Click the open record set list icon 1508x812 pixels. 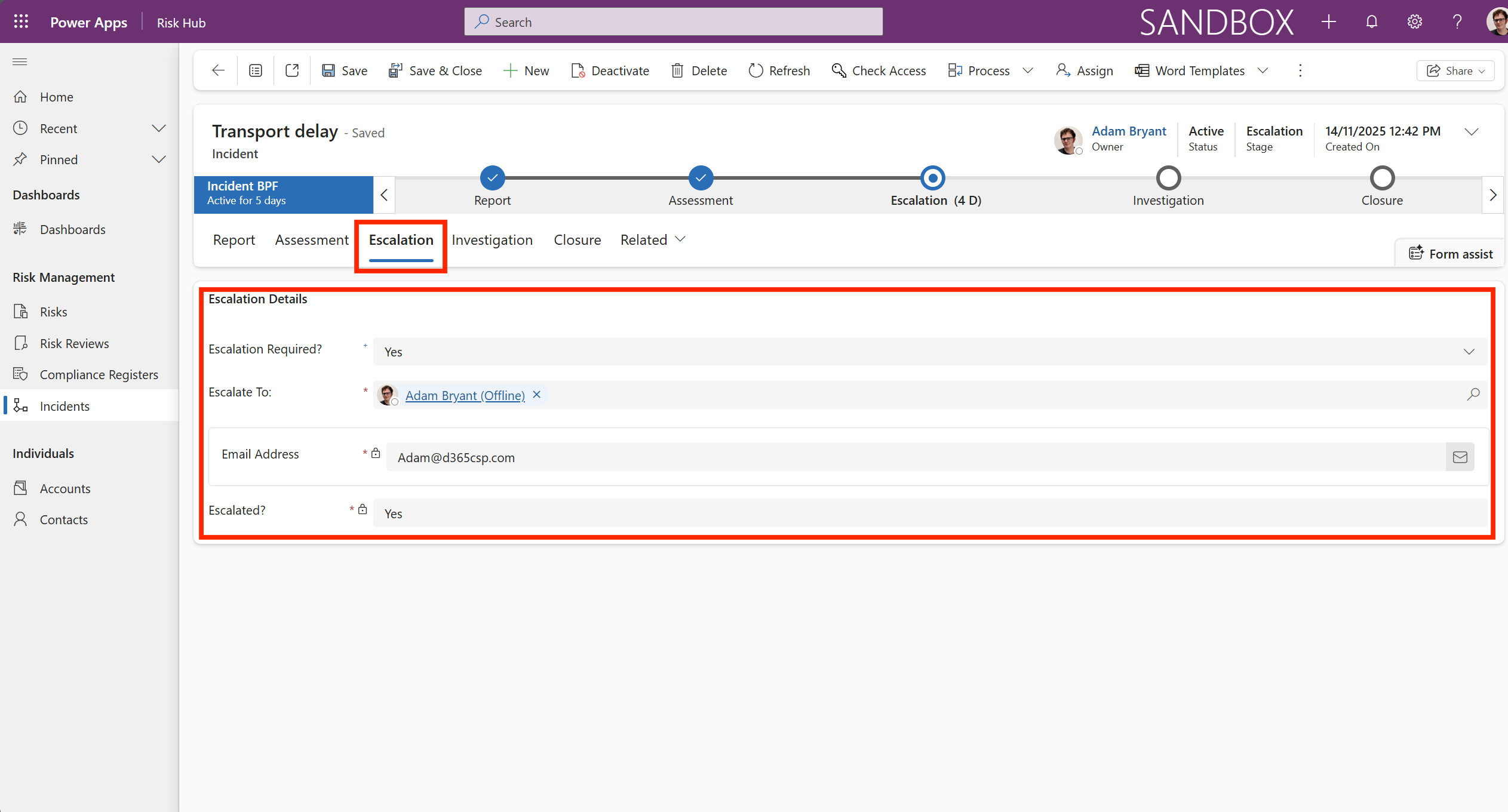(x=256, y=70)
